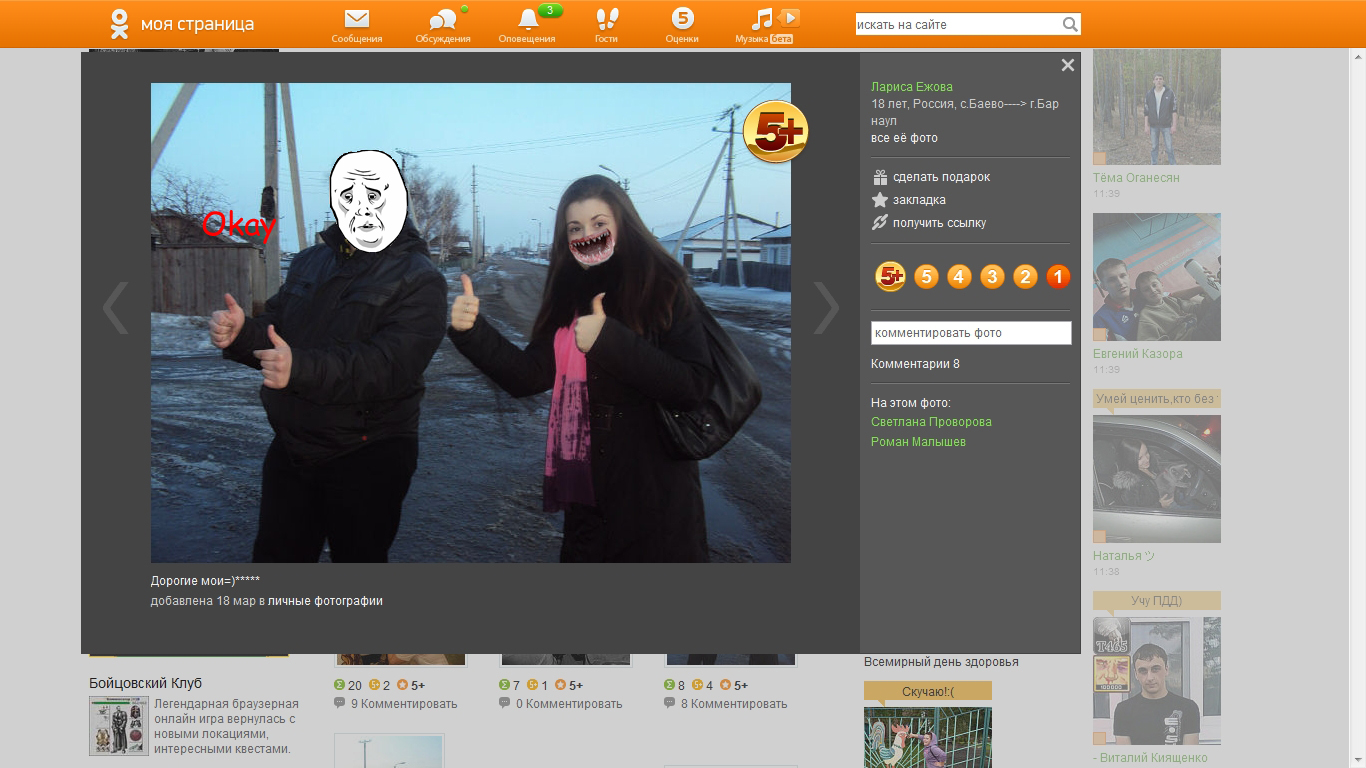Screen dimensions: 1366x768
Task: Click 8 Комментировать link
Action: pos(733,704)
